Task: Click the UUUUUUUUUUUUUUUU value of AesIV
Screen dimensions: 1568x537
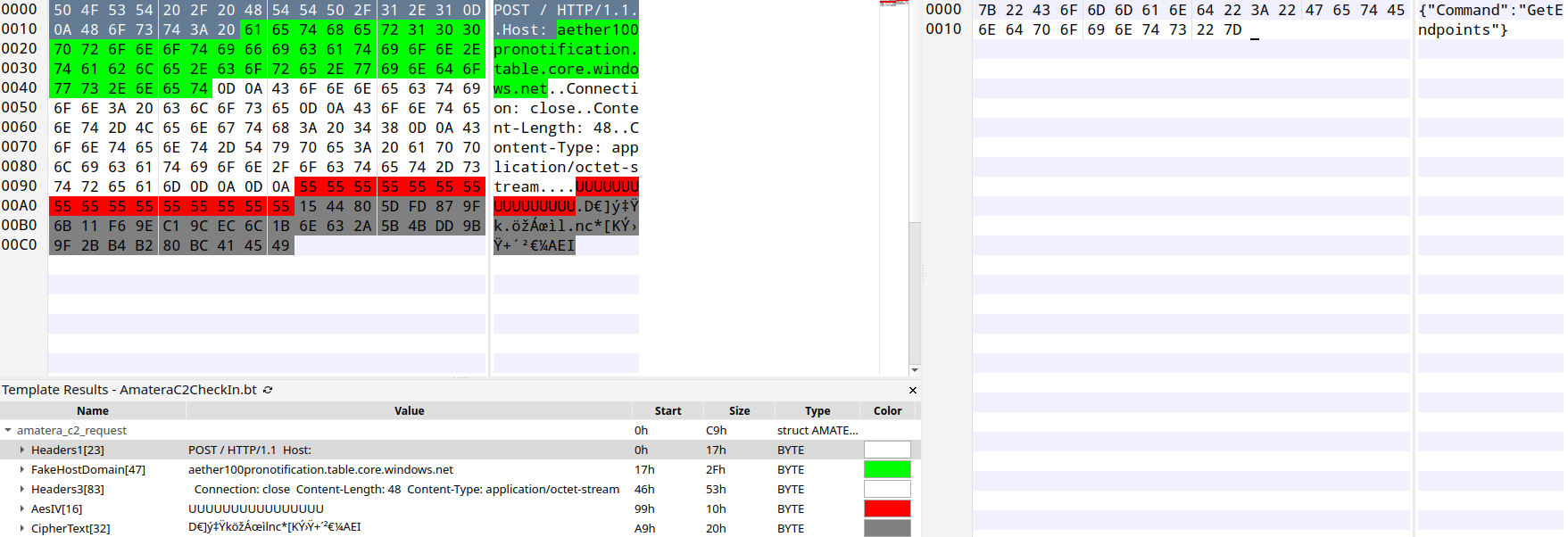Action: tap(256, 508)
